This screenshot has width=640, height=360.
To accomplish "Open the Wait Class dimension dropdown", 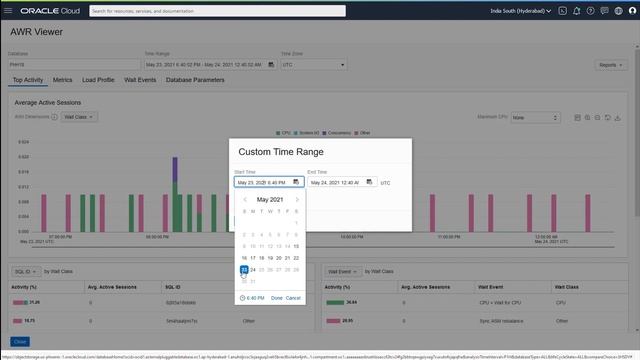I will tap(79, 117).
